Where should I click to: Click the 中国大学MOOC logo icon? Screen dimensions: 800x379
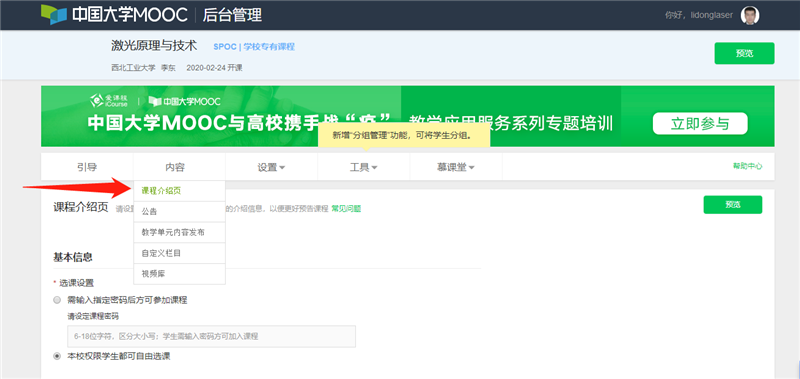[x=54, y=15]
